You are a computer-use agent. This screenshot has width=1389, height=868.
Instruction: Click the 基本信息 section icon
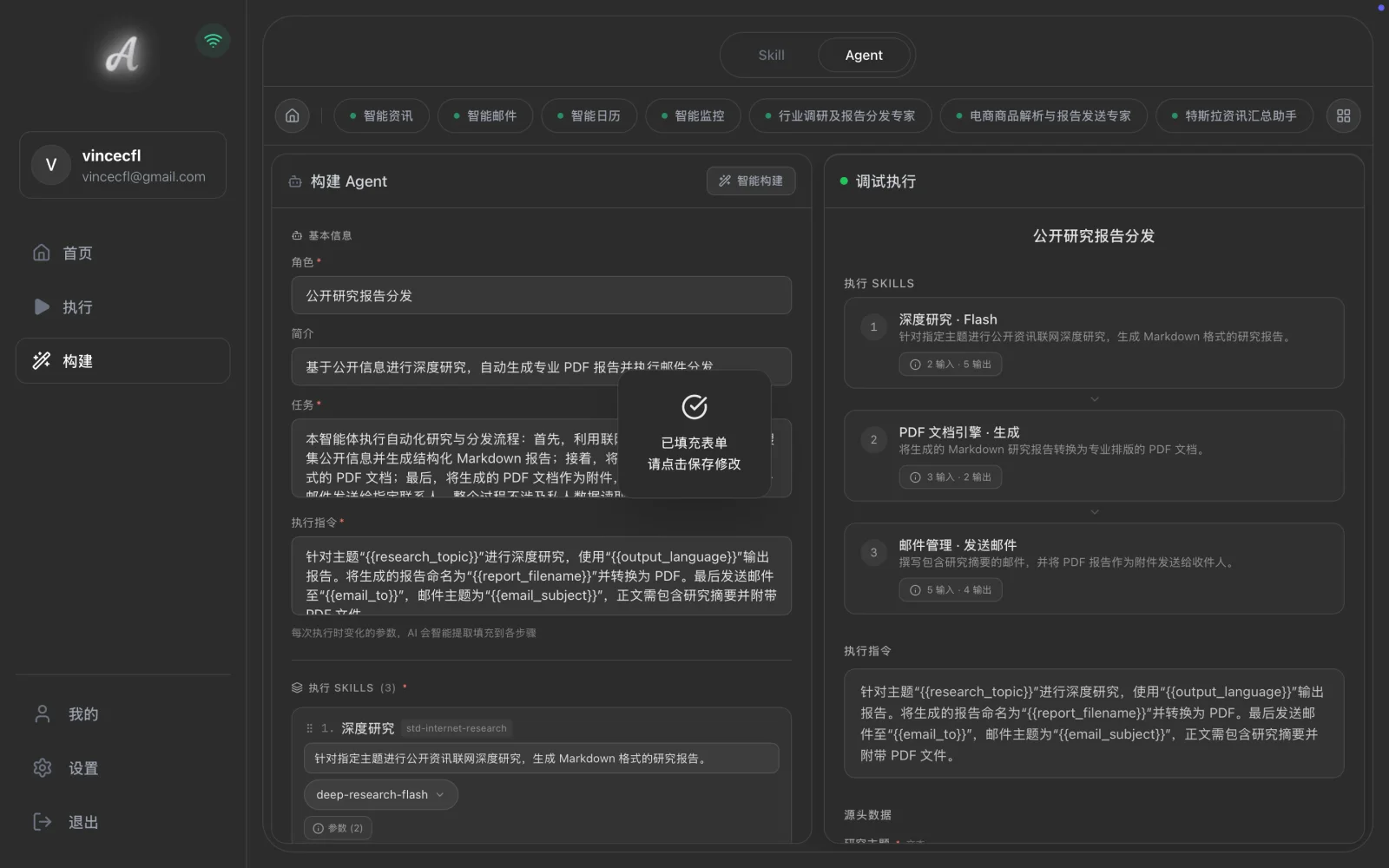297,235
